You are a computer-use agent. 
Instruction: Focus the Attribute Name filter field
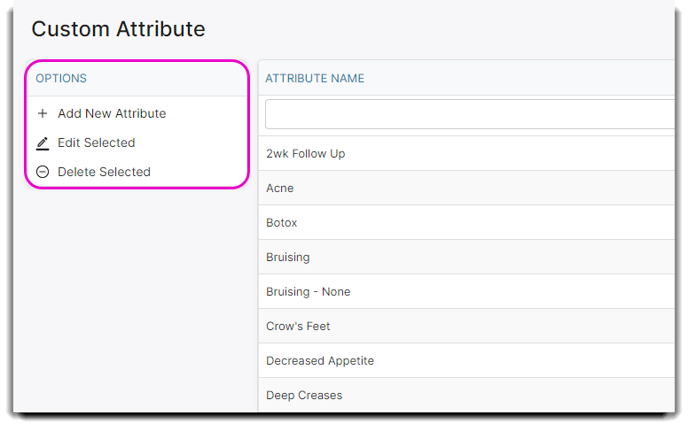[x=469, y=114]
